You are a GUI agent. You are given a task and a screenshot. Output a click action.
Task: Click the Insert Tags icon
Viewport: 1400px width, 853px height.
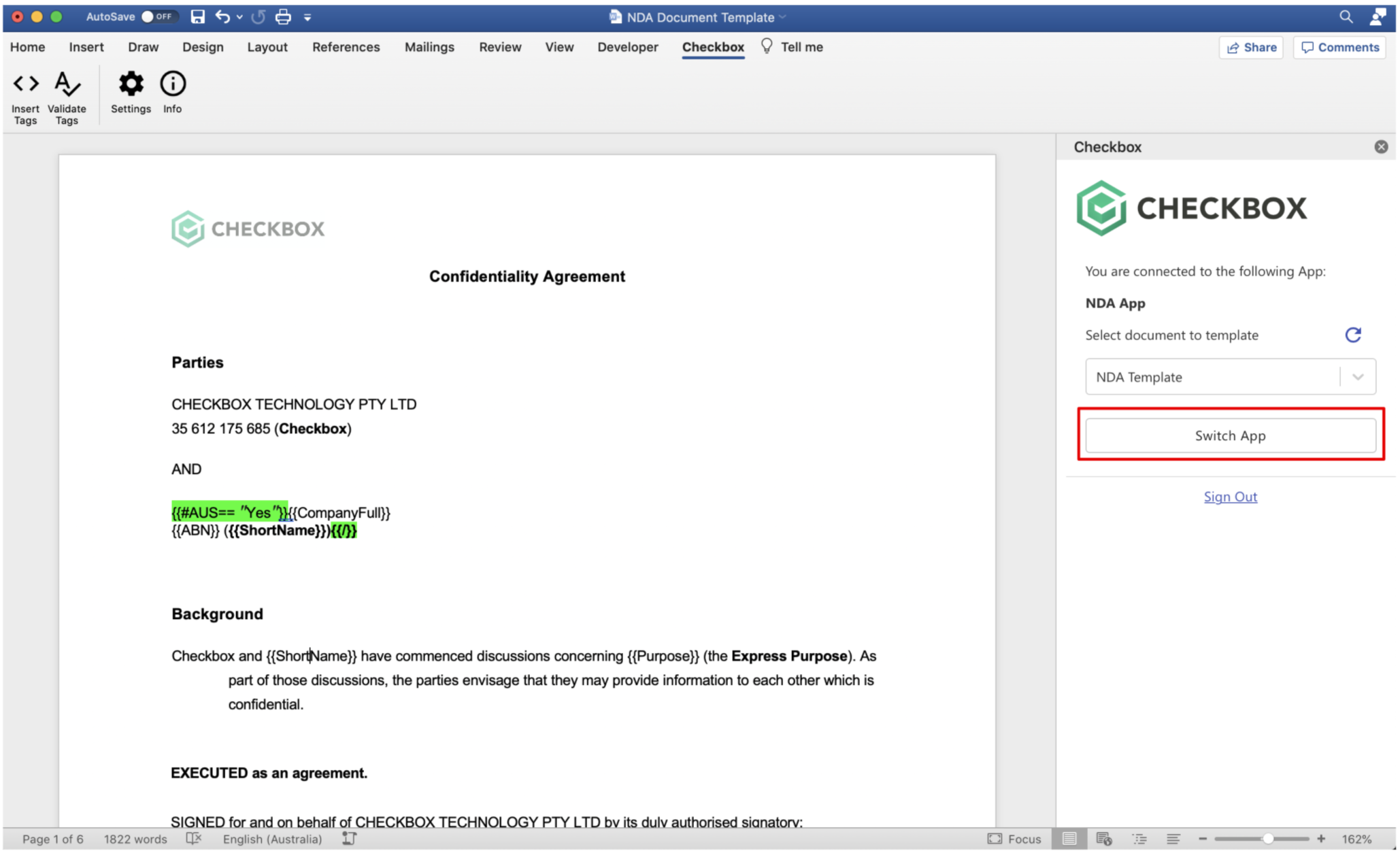[26, 97]
